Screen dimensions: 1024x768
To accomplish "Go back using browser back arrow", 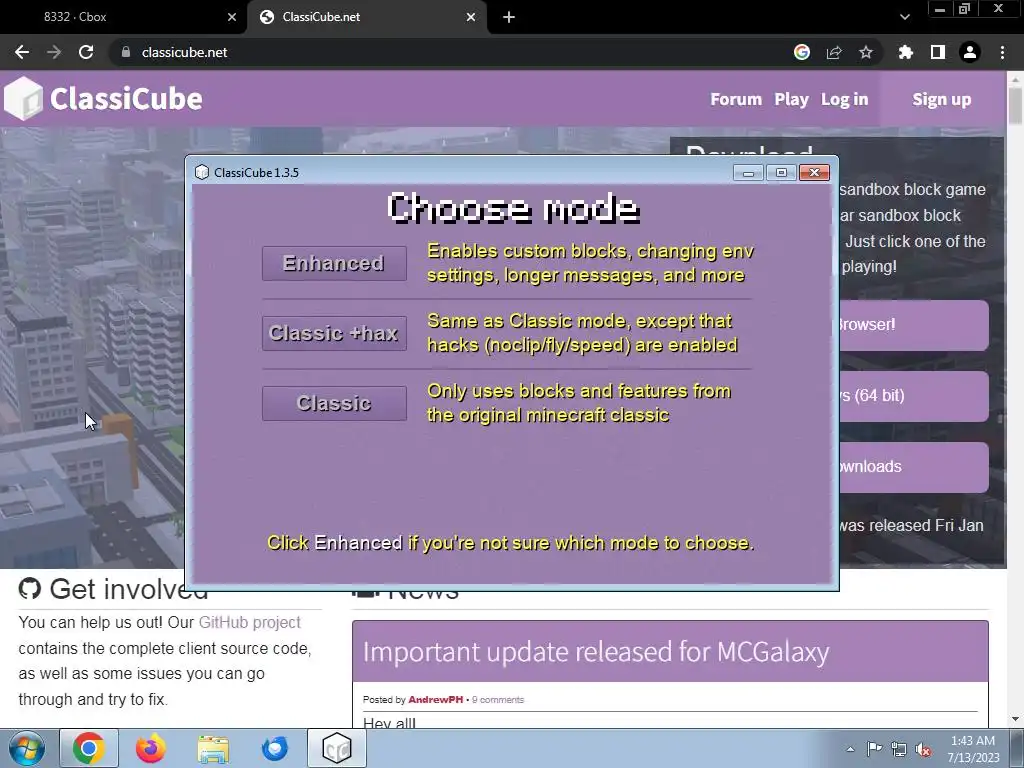I will click(22, 52).
